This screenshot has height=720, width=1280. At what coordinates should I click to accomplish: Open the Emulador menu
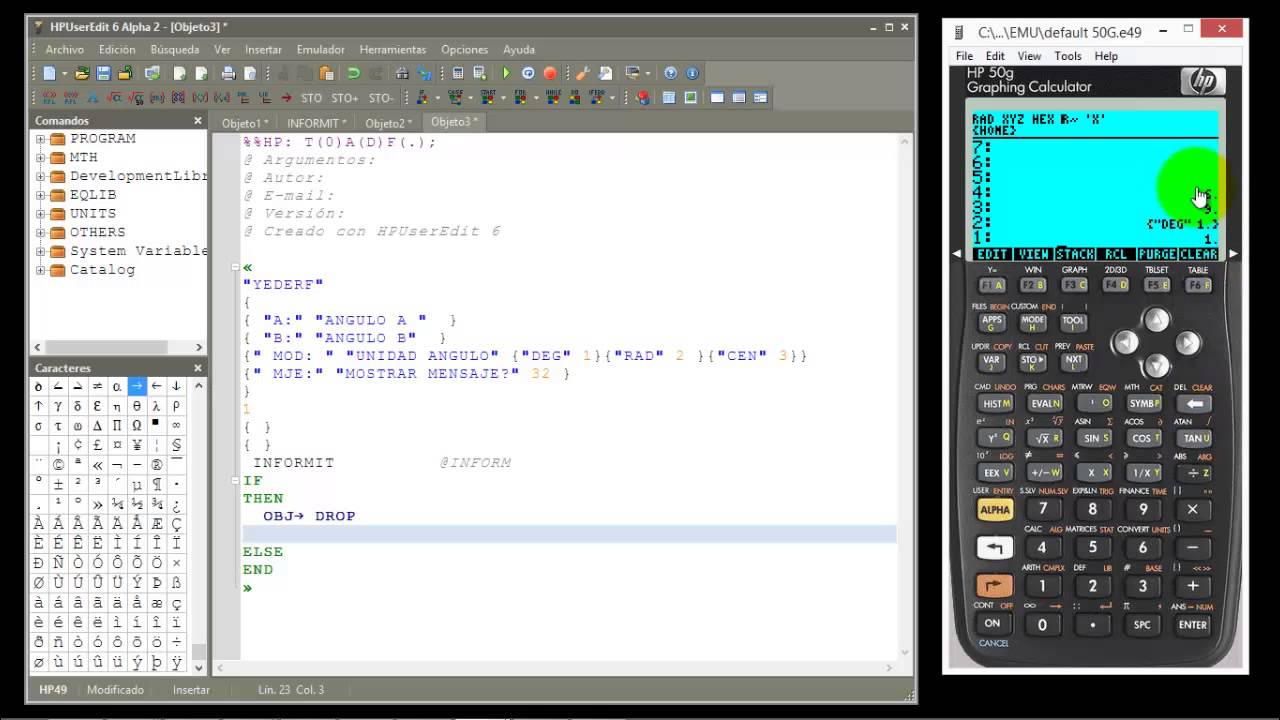click(320, 49)
